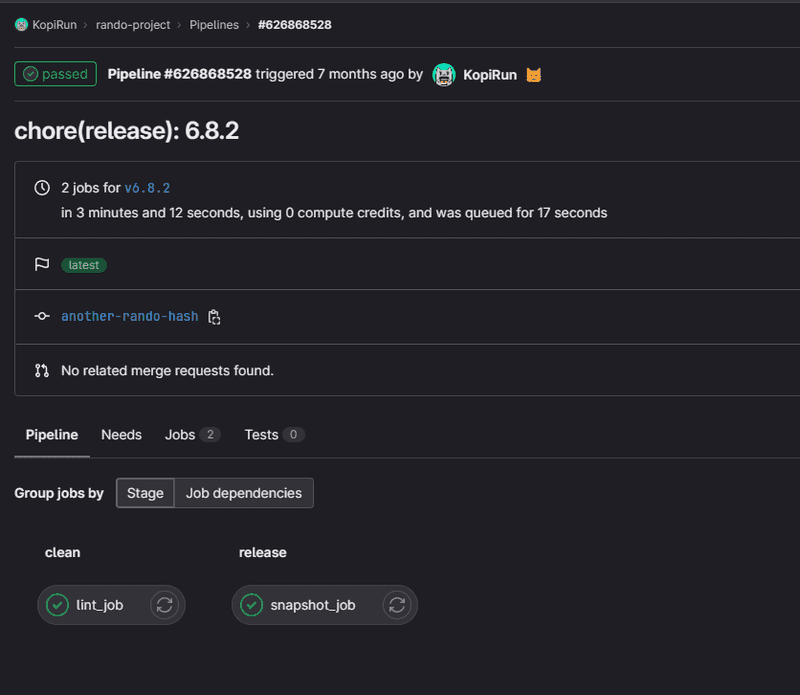Click the green check icon on lint_job
Screen dimensions: 800x695
(58, 605)
